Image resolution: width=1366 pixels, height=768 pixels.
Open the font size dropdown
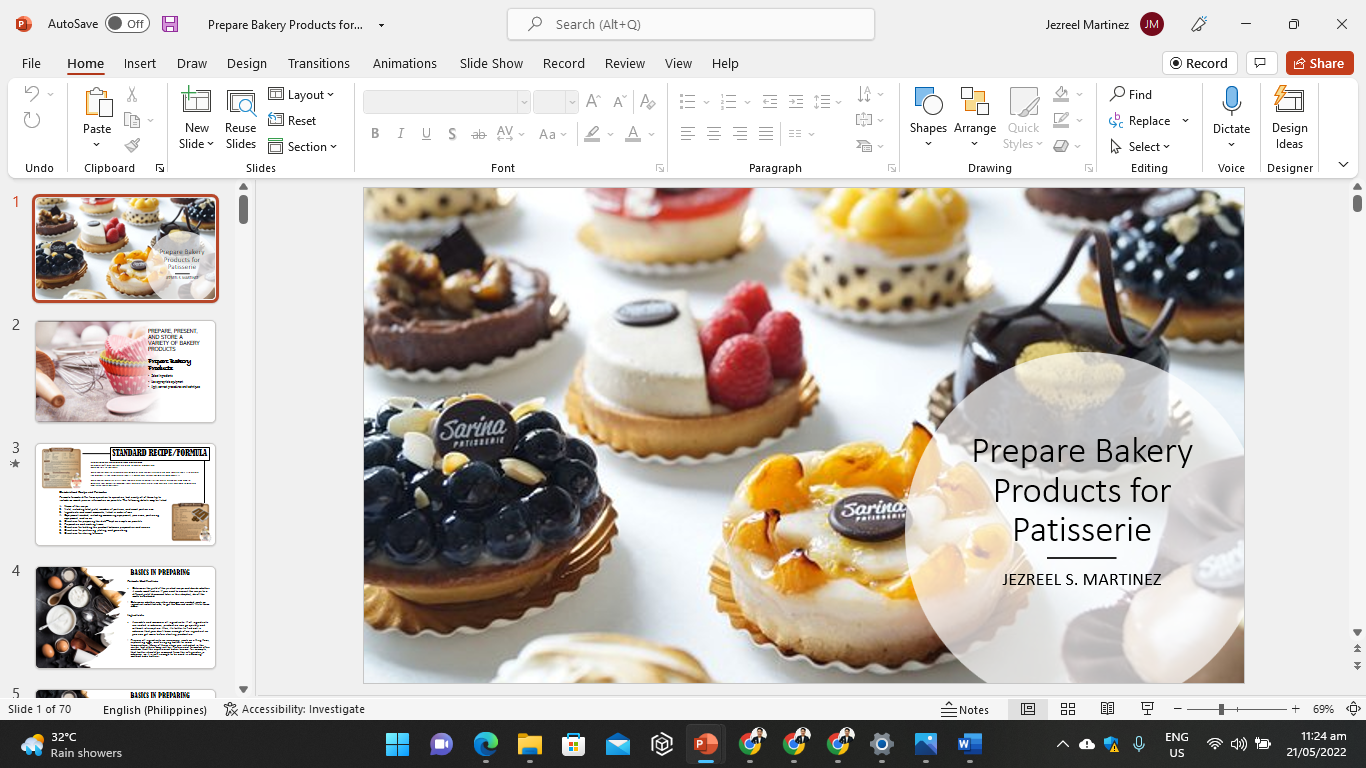pos(572,102)
